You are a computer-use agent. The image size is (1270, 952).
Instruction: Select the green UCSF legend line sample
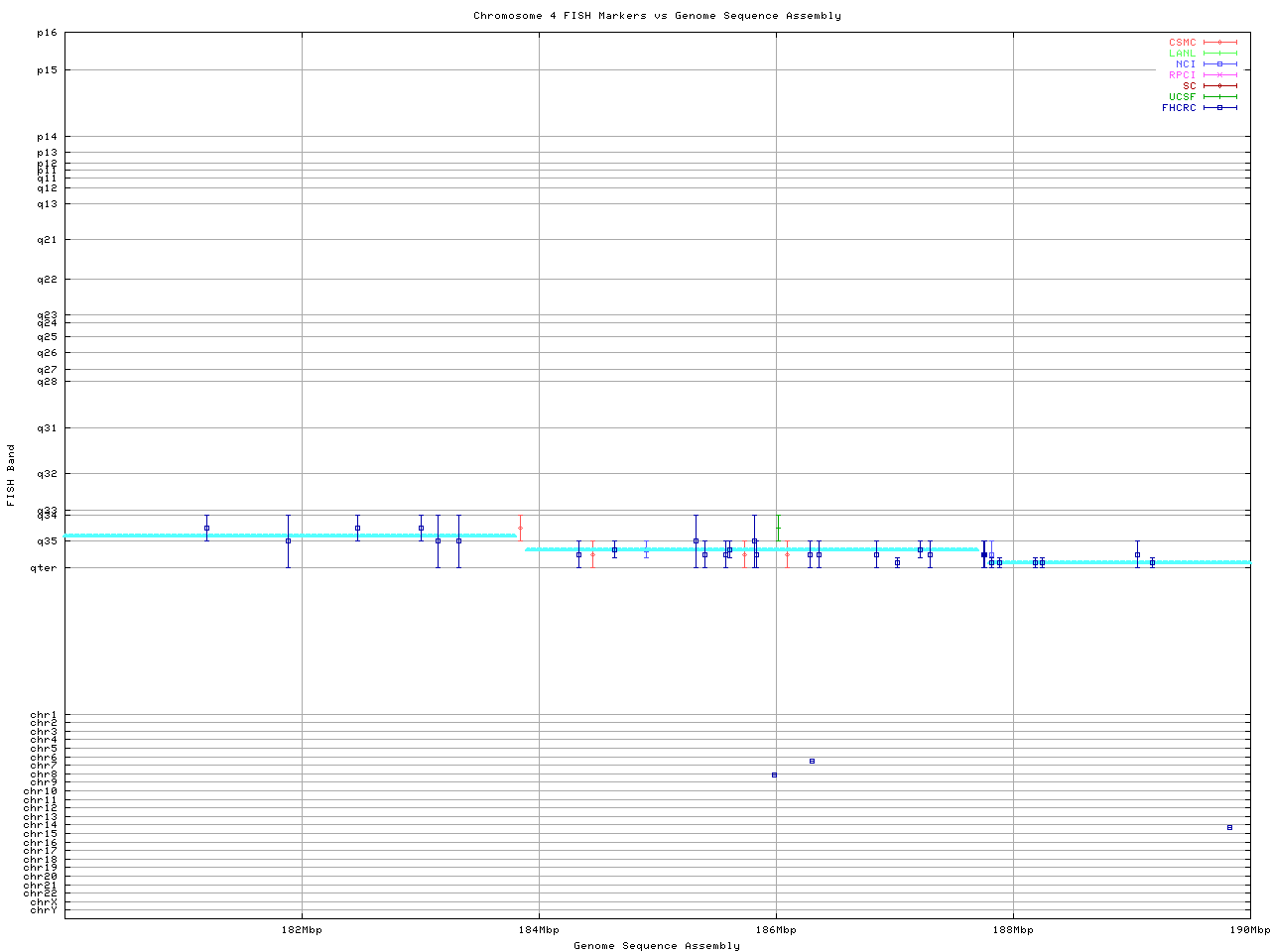[1220, 96]
